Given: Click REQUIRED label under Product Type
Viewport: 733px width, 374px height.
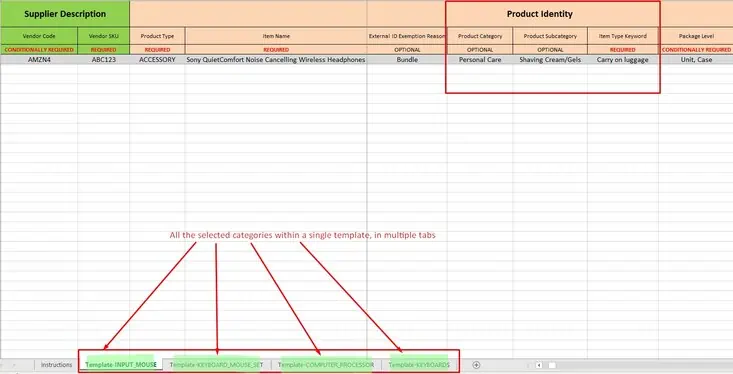Looking at the screenshot, I should click(x=157, y=50).
